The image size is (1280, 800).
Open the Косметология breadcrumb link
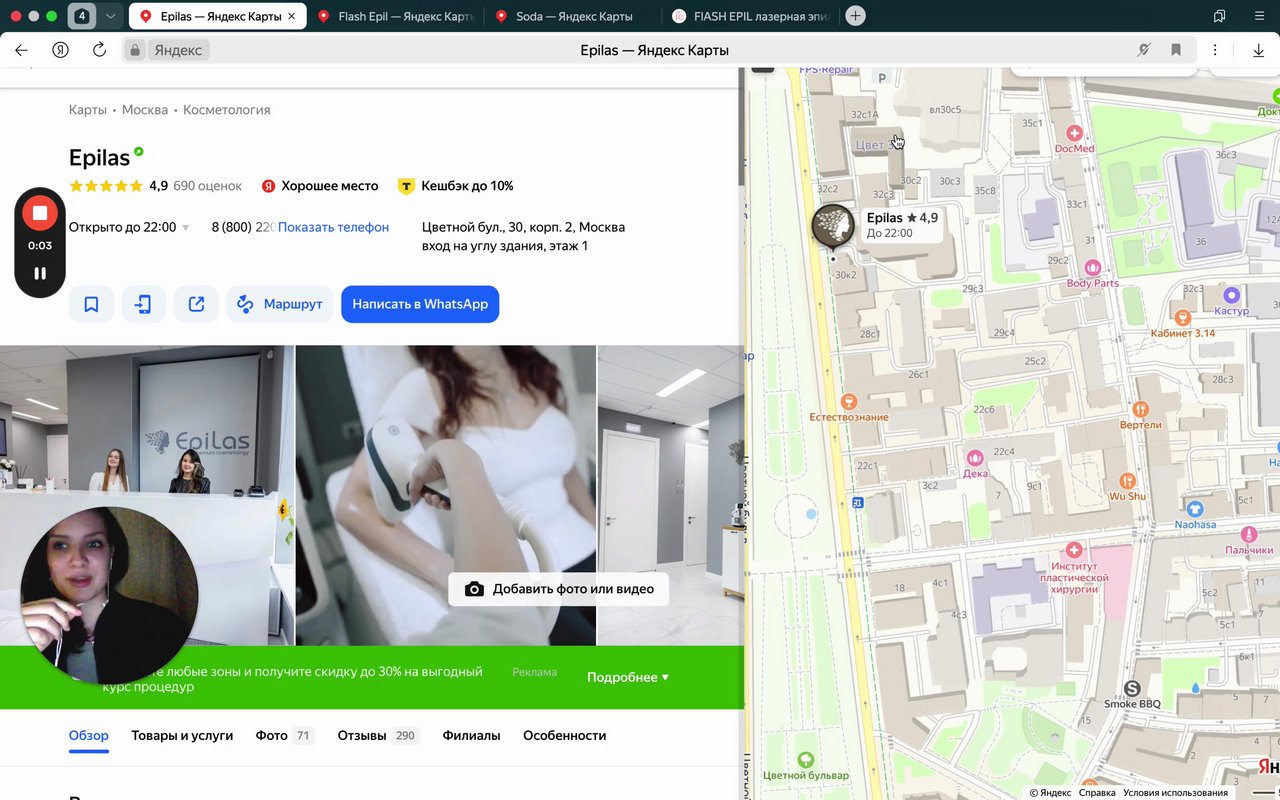tap(226, 110)
